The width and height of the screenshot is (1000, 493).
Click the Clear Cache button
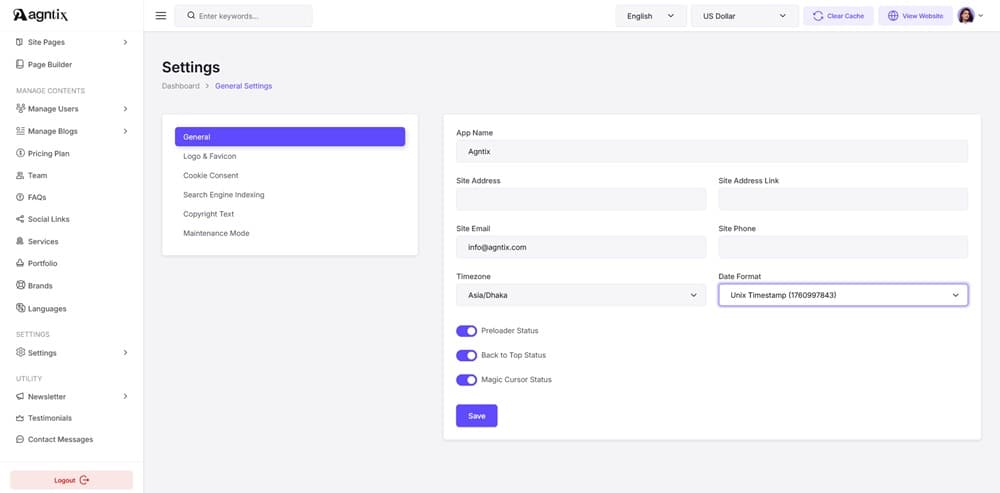click(838, 16)
